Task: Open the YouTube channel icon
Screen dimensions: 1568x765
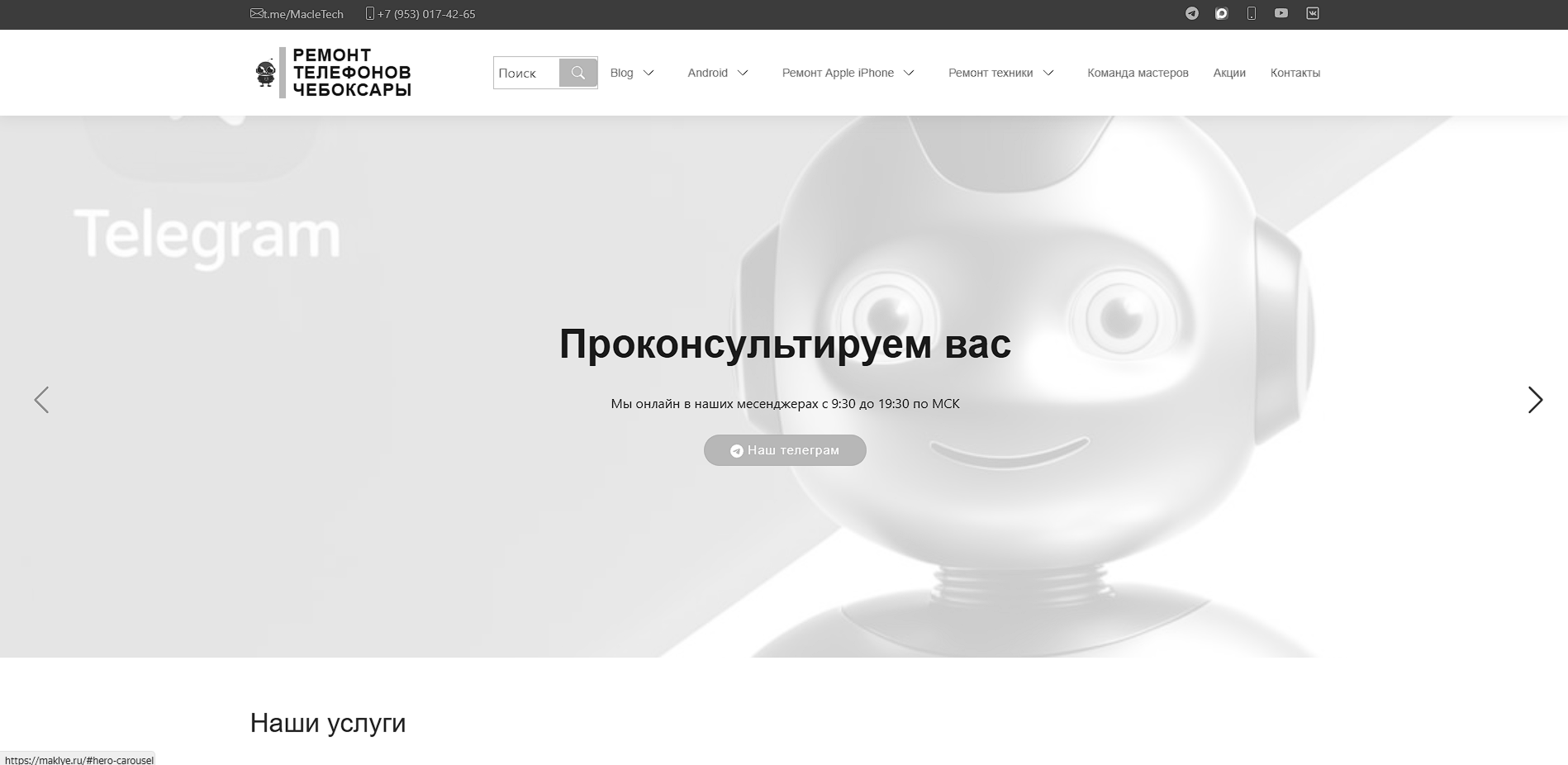Action: click(1281, 13)
